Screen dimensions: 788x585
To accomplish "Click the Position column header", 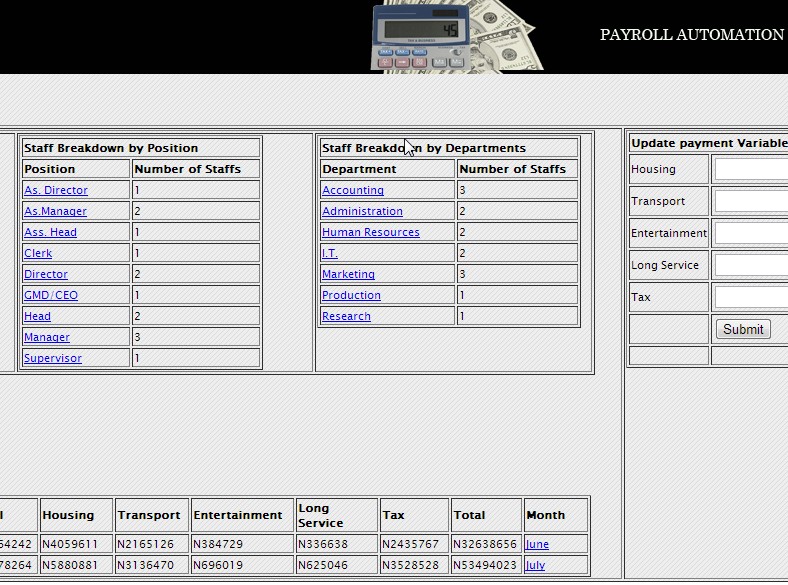I will pos(76,169).
